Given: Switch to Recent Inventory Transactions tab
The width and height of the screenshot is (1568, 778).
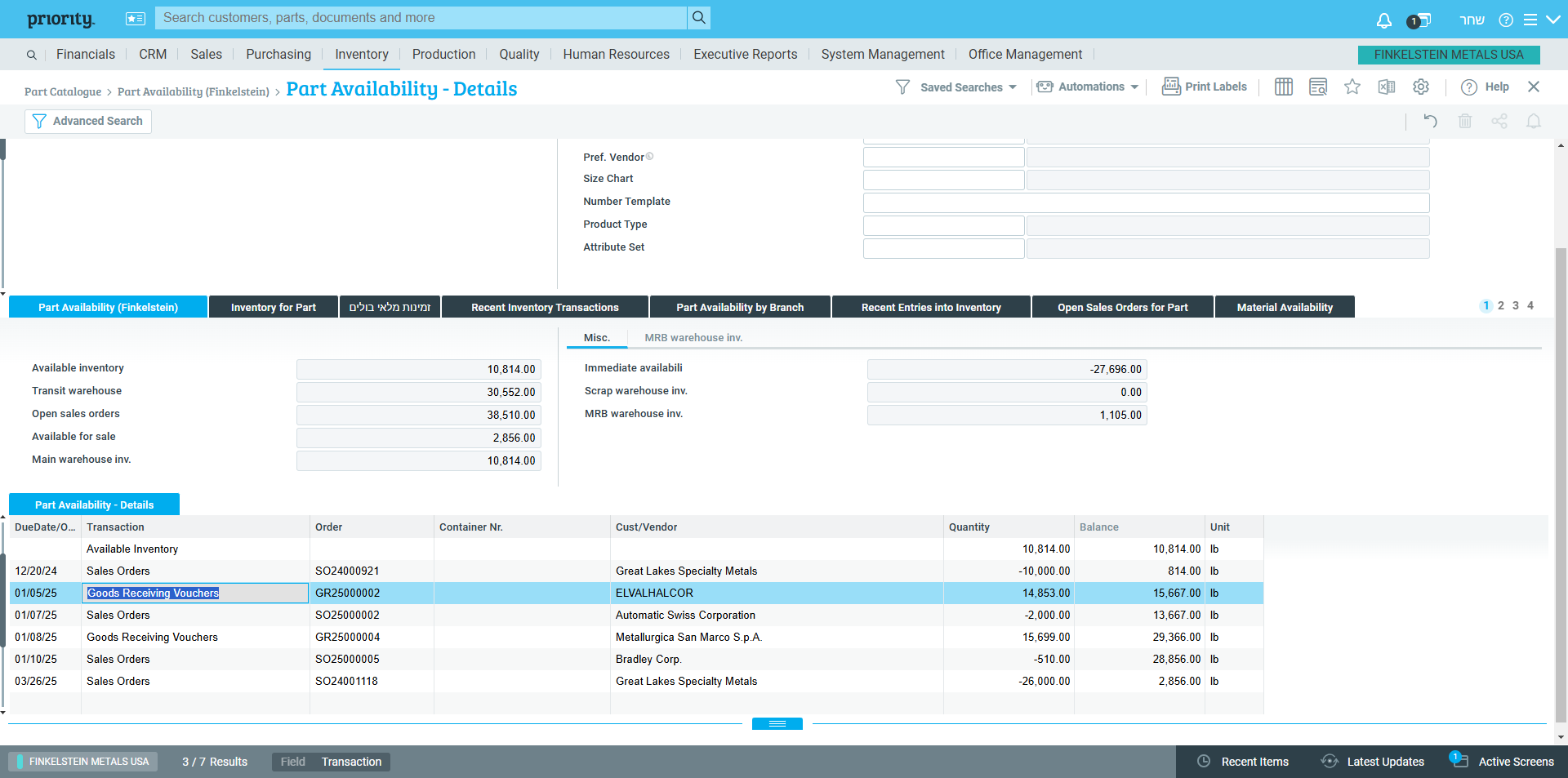Looking at the screenshot, I should coord(545,307).
